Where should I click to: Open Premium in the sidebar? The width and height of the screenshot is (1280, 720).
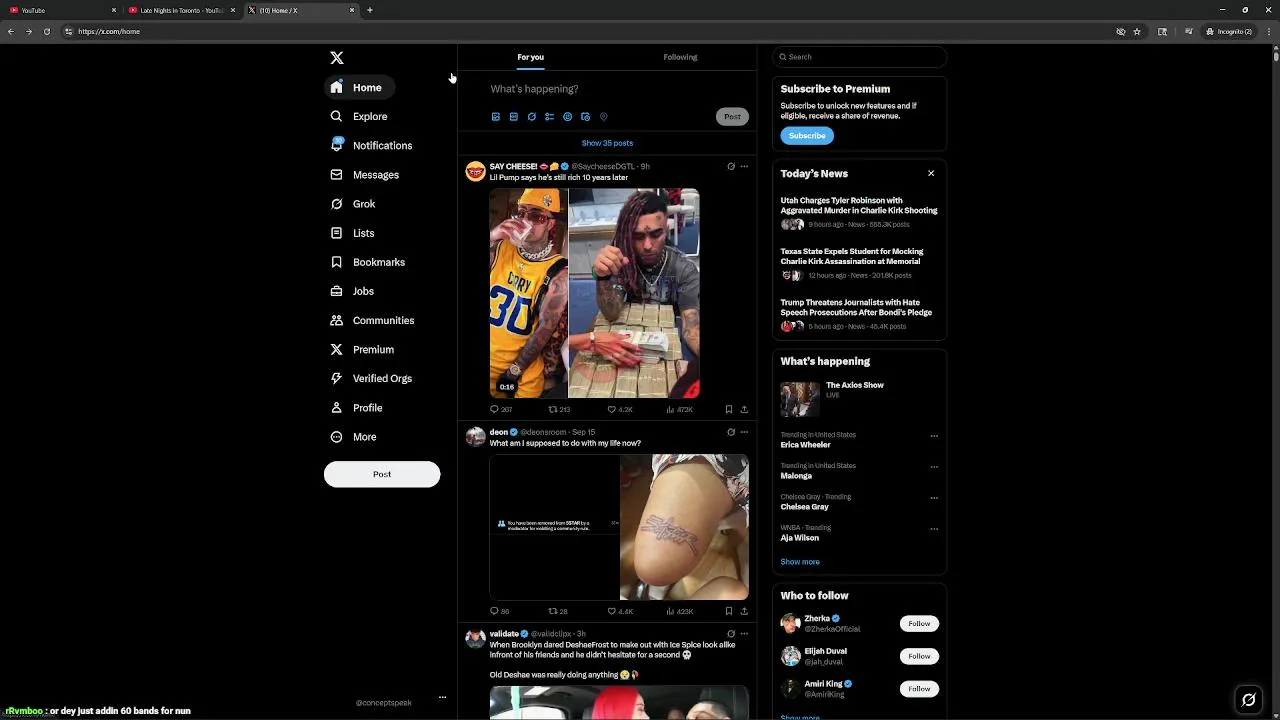click(x=362, y=349)
